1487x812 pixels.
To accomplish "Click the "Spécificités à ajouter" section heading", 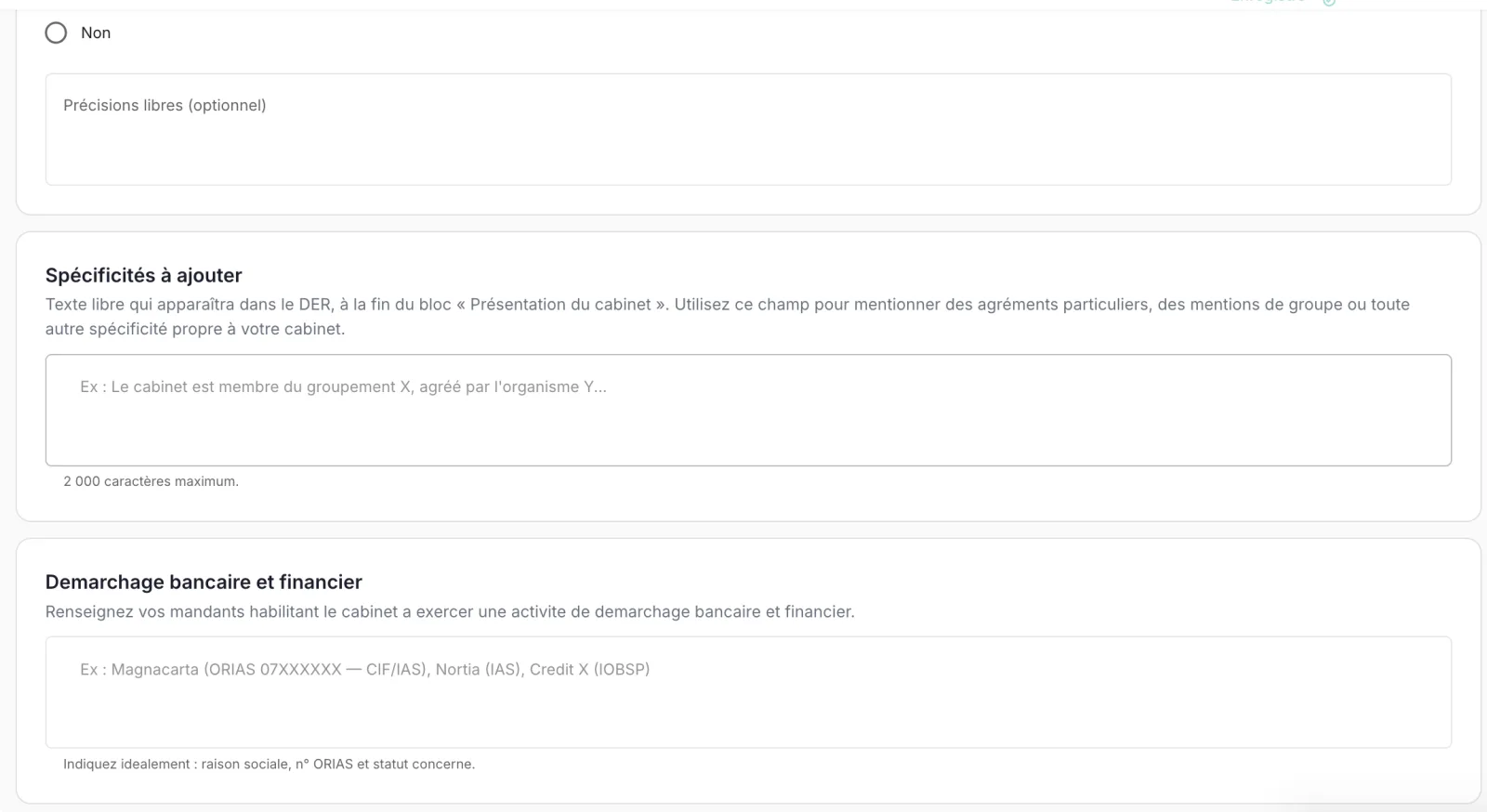I will [x=143, y=275].
